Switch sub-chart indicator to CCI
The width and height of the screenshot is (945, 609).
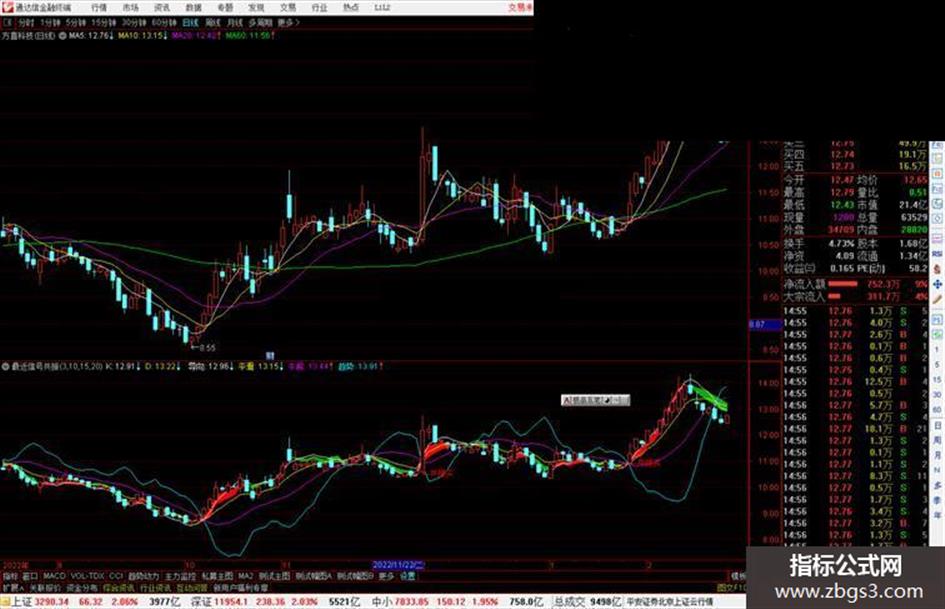tap(116, 576)
